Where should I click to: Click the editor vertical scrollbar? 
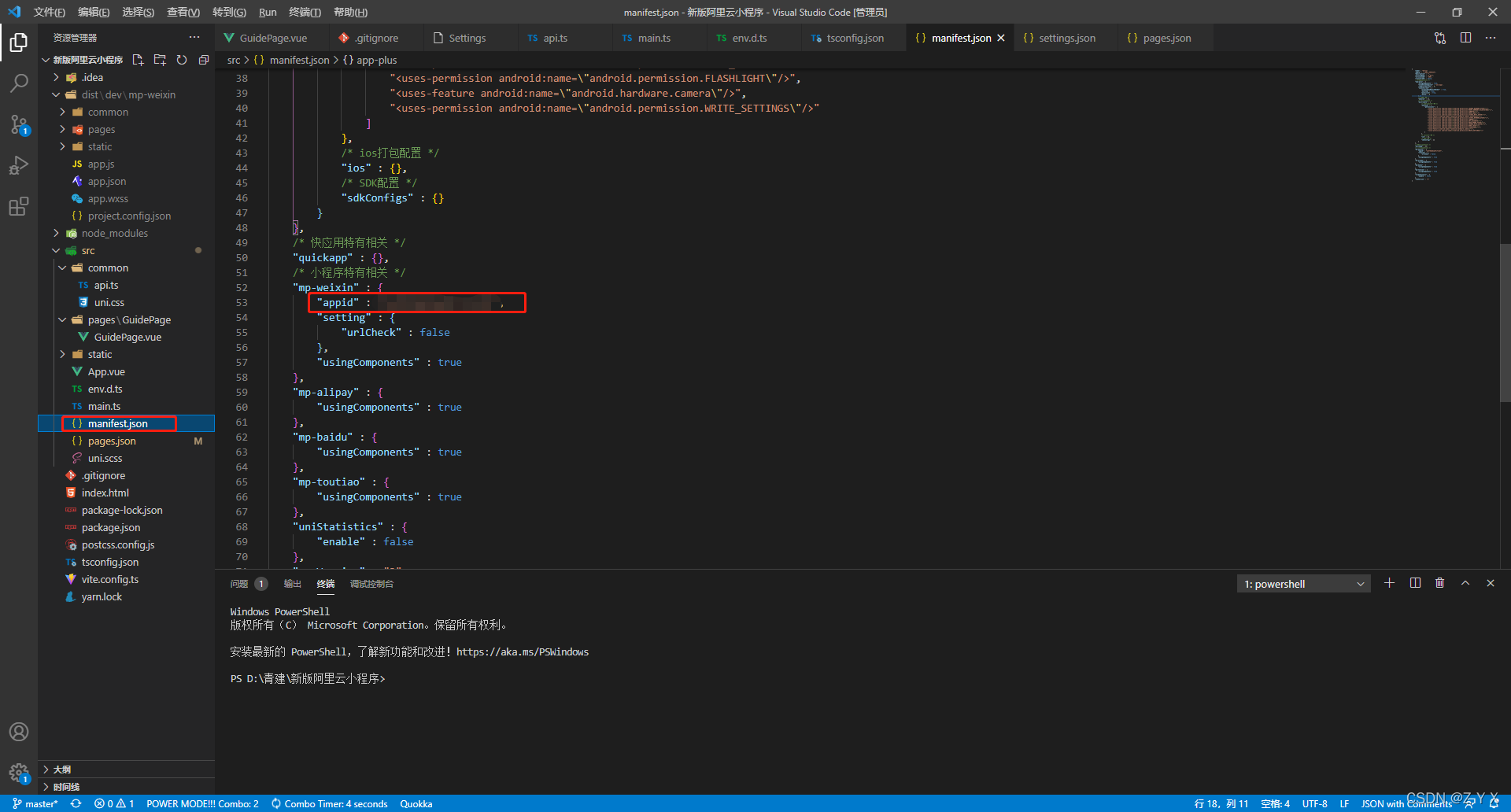pos(1505,323)
